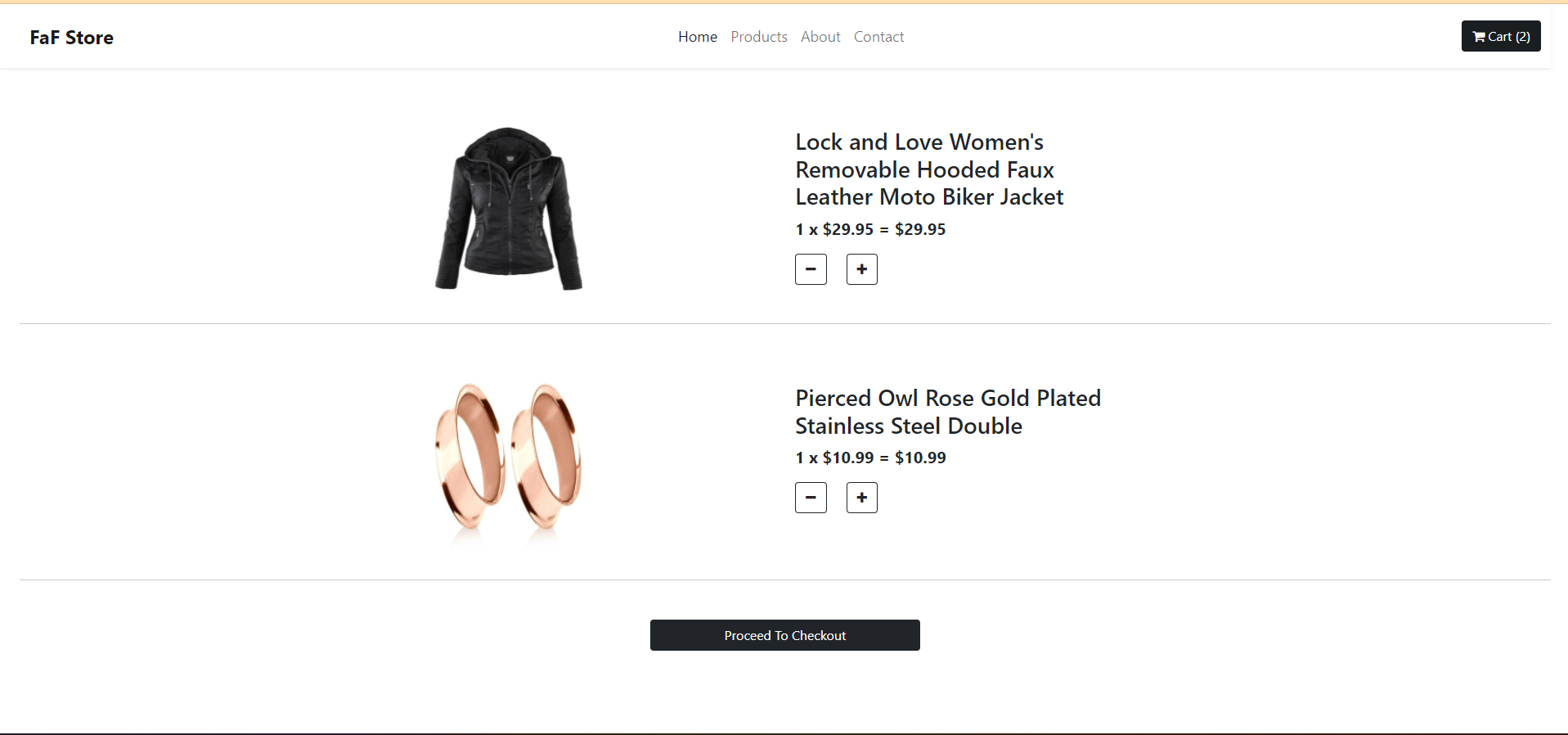The width and height of the screenshot is (1568, 735).
Task: Open the Cart (2) button
Action: click(1501, 36)
